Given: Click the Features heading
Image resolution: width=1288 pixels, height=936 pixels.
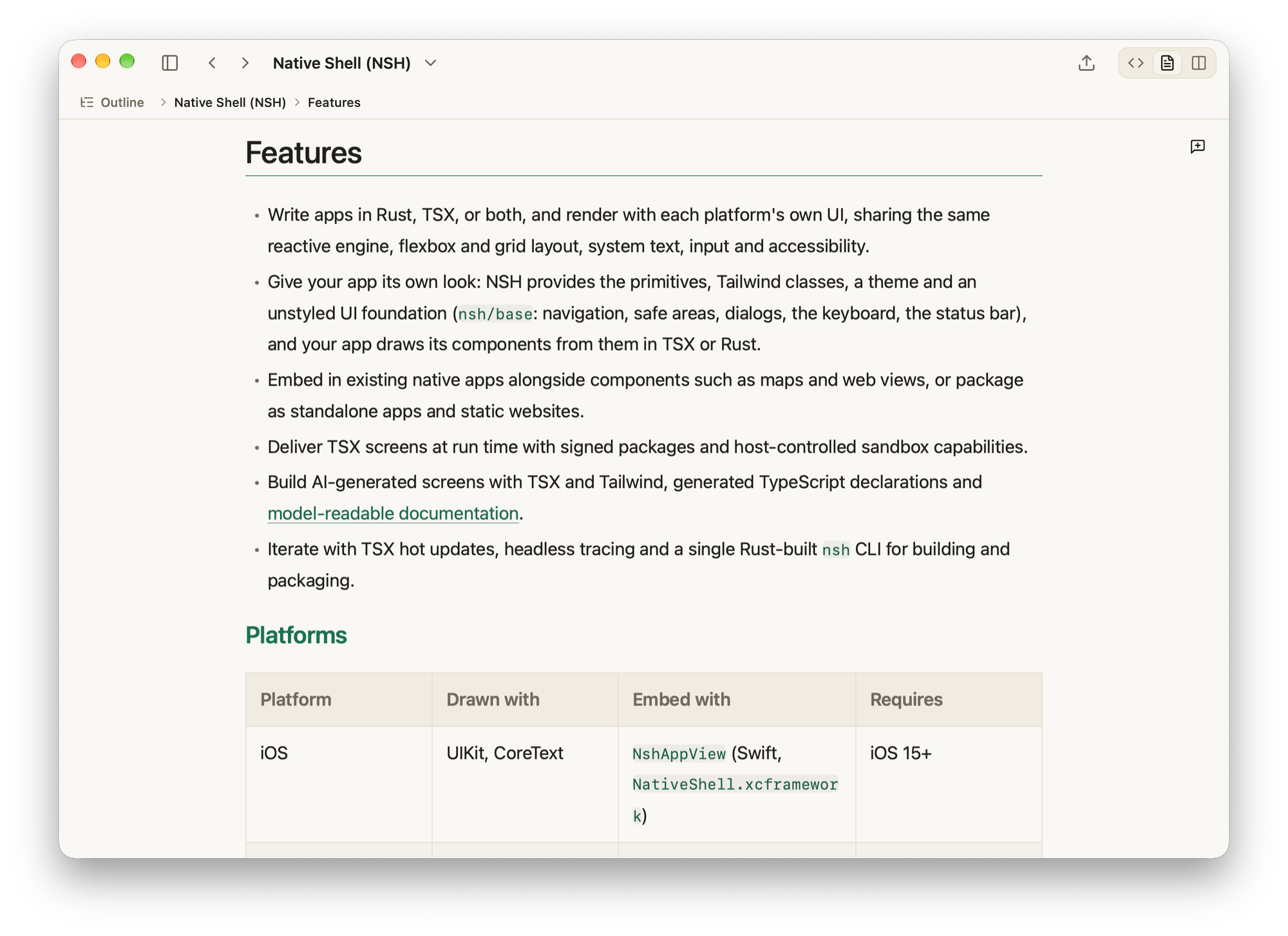Looking at the screenshot, I should 303,153.
